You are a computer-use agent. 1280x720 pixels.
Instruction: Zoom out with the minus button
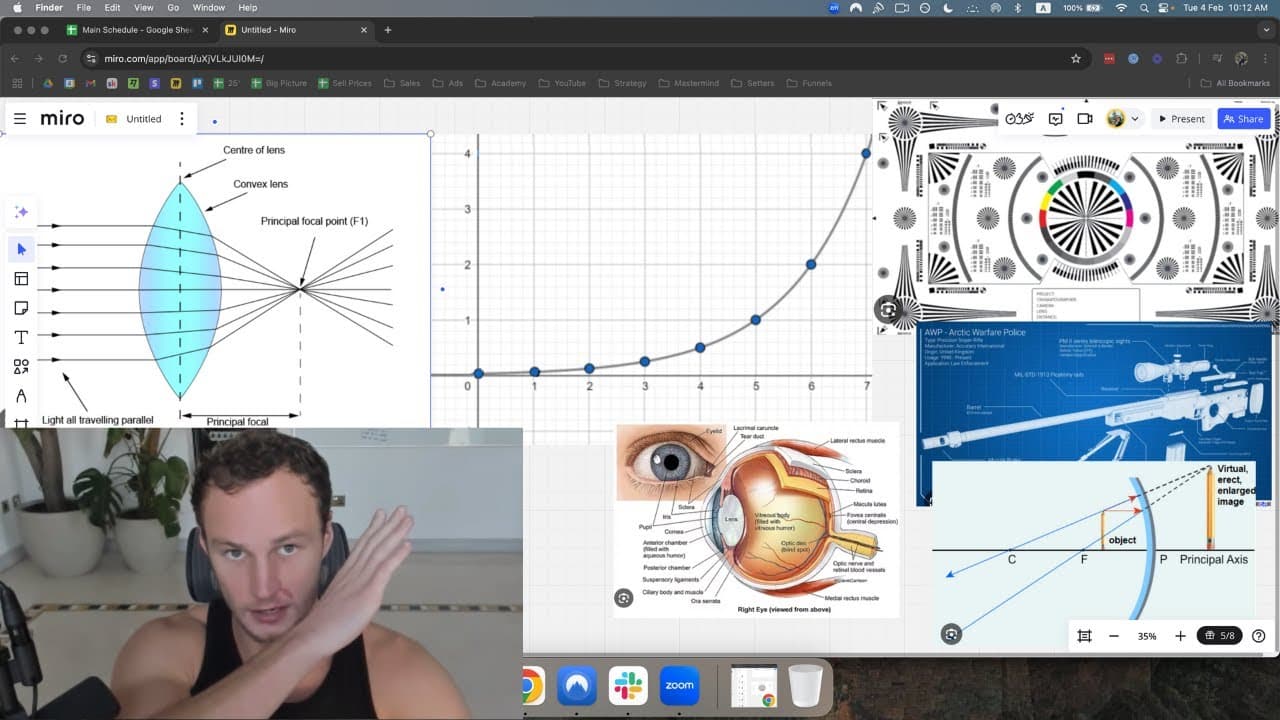1113,636
